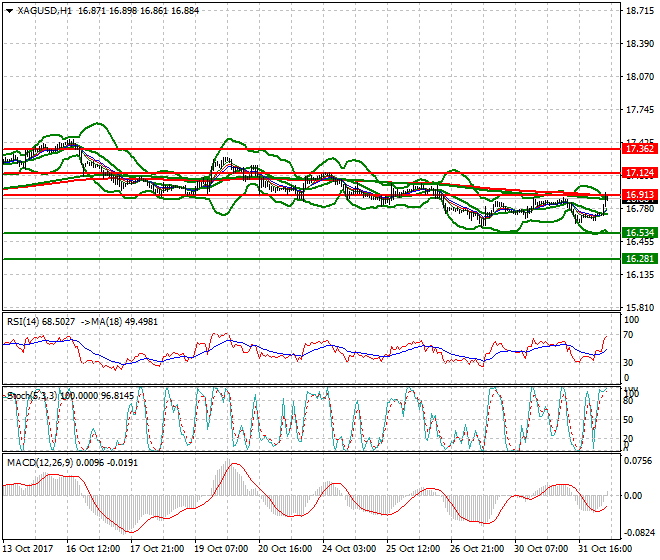
Task: Click the 17.124 red resistance price label
Action: (640, 173)
